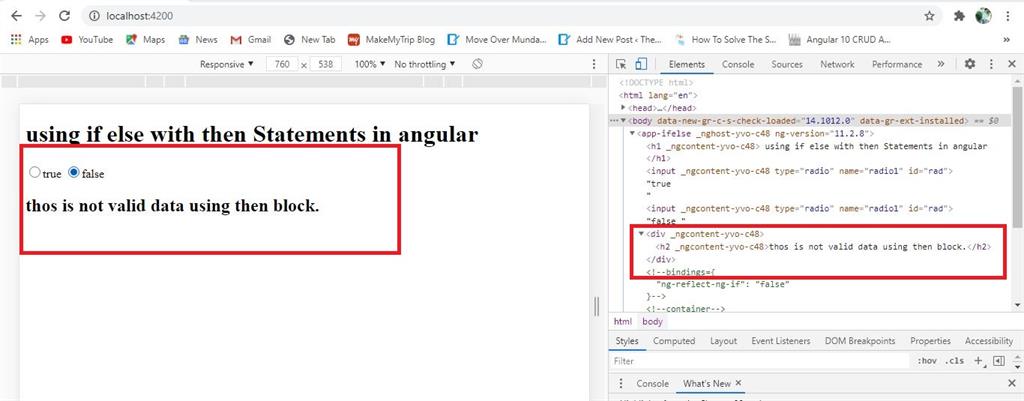Viewport: 1024px width, 401px height.
Task: Switch to the Elements tab
Action: point(686,64)
